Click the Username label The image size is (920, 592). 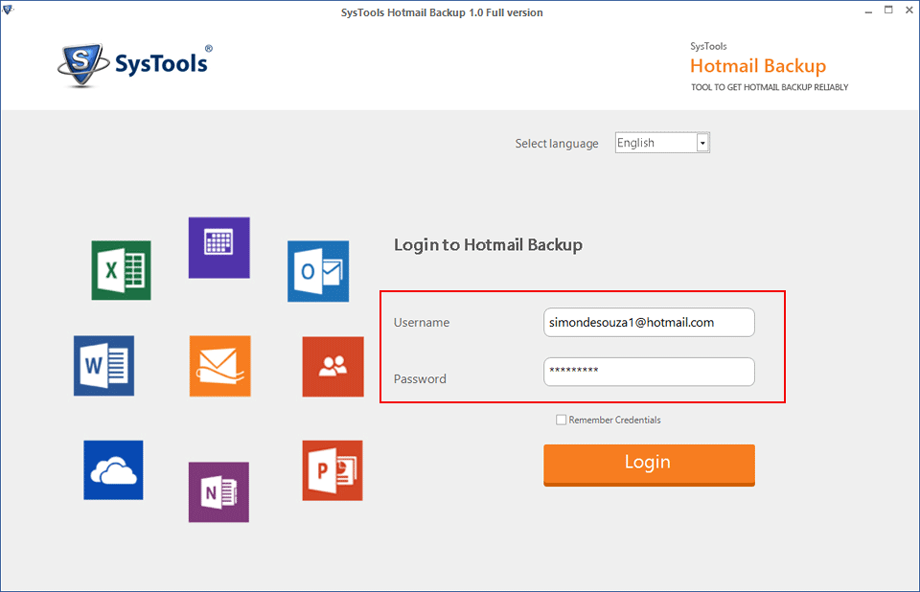click(x=422, y=323)
